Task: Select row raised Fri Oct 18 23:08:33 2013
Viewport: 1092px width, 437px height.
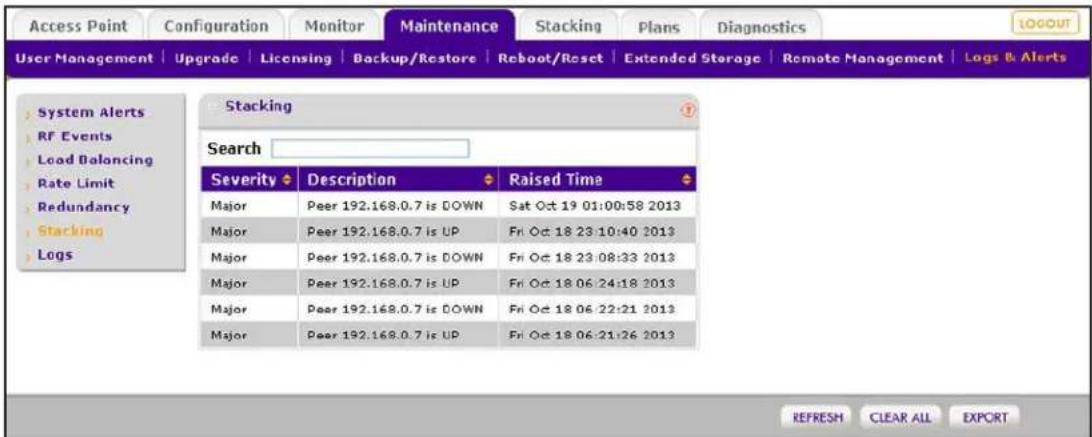Action: 448,257
